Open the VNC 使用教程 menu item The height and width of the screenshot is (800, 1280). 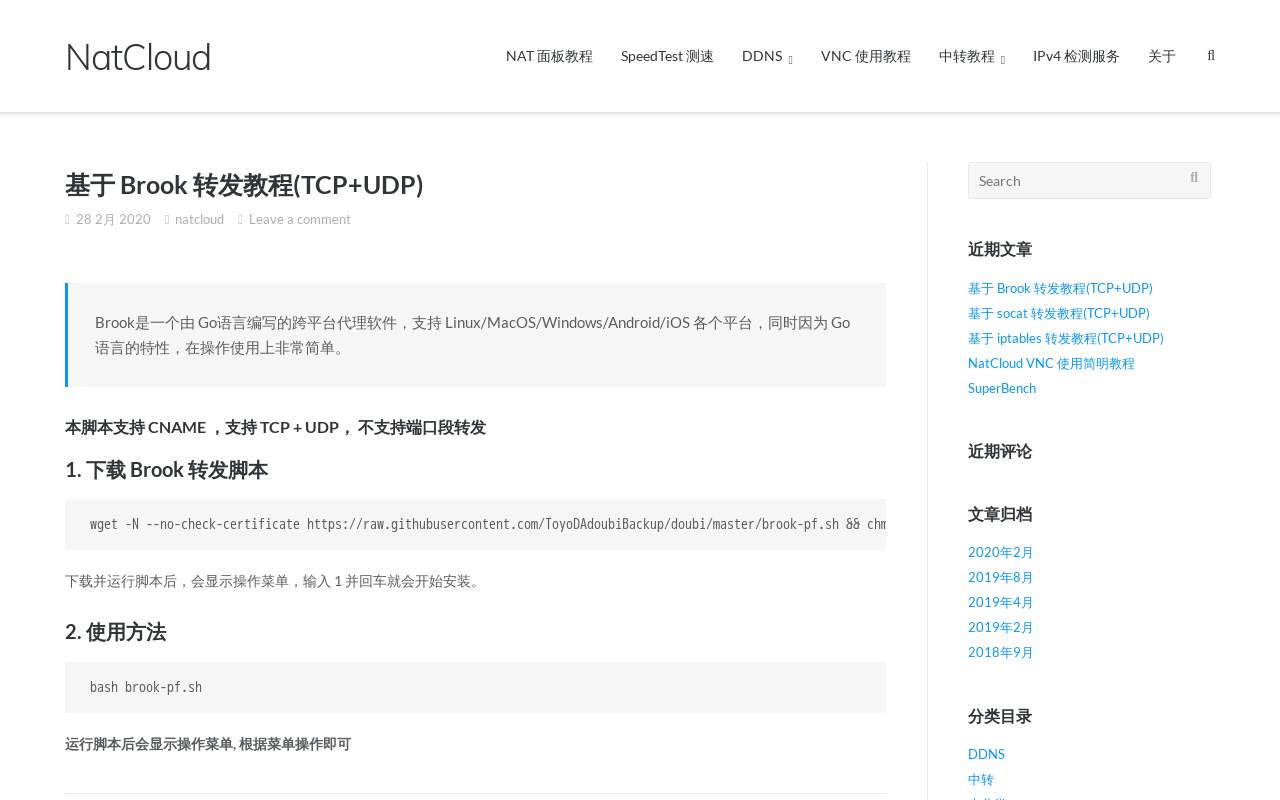coord(866,56)
